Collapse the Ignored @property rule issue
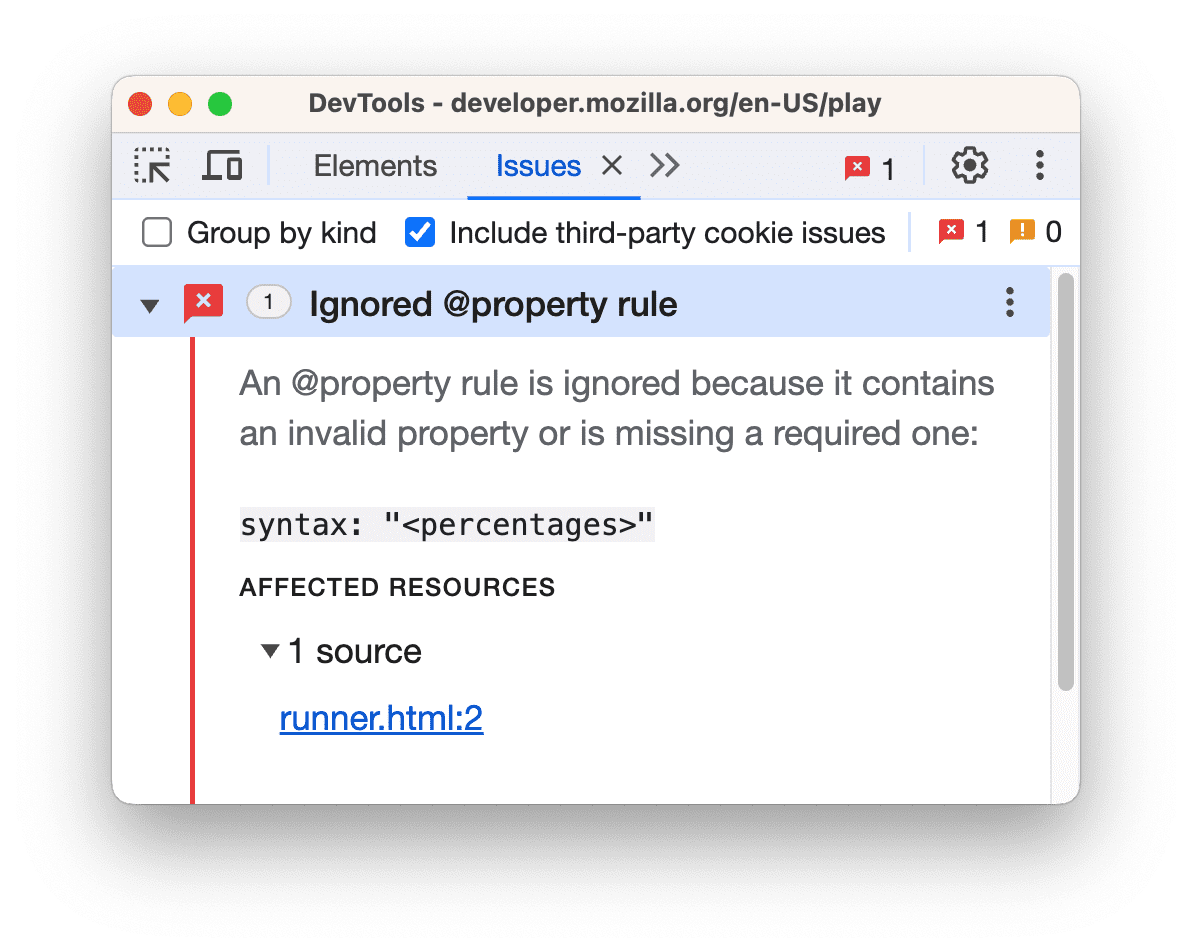Viewport: 1192px width, 952px height. (x=149, y=303)
